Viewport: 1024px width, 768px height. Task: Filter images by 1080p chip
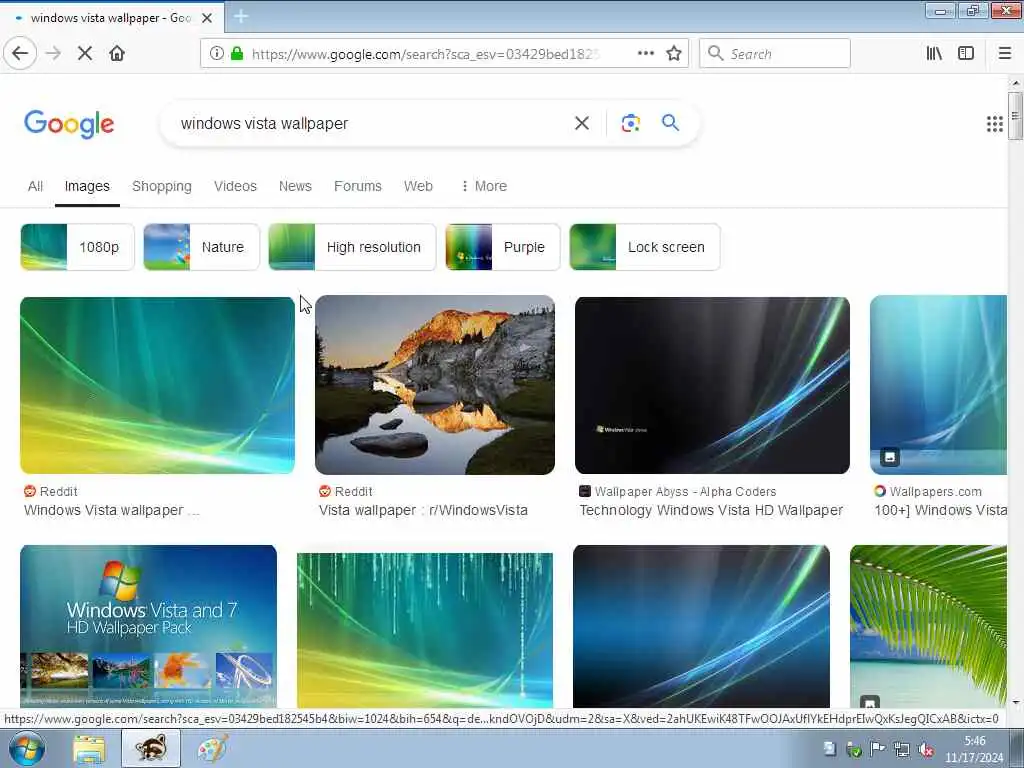[77, 247]
